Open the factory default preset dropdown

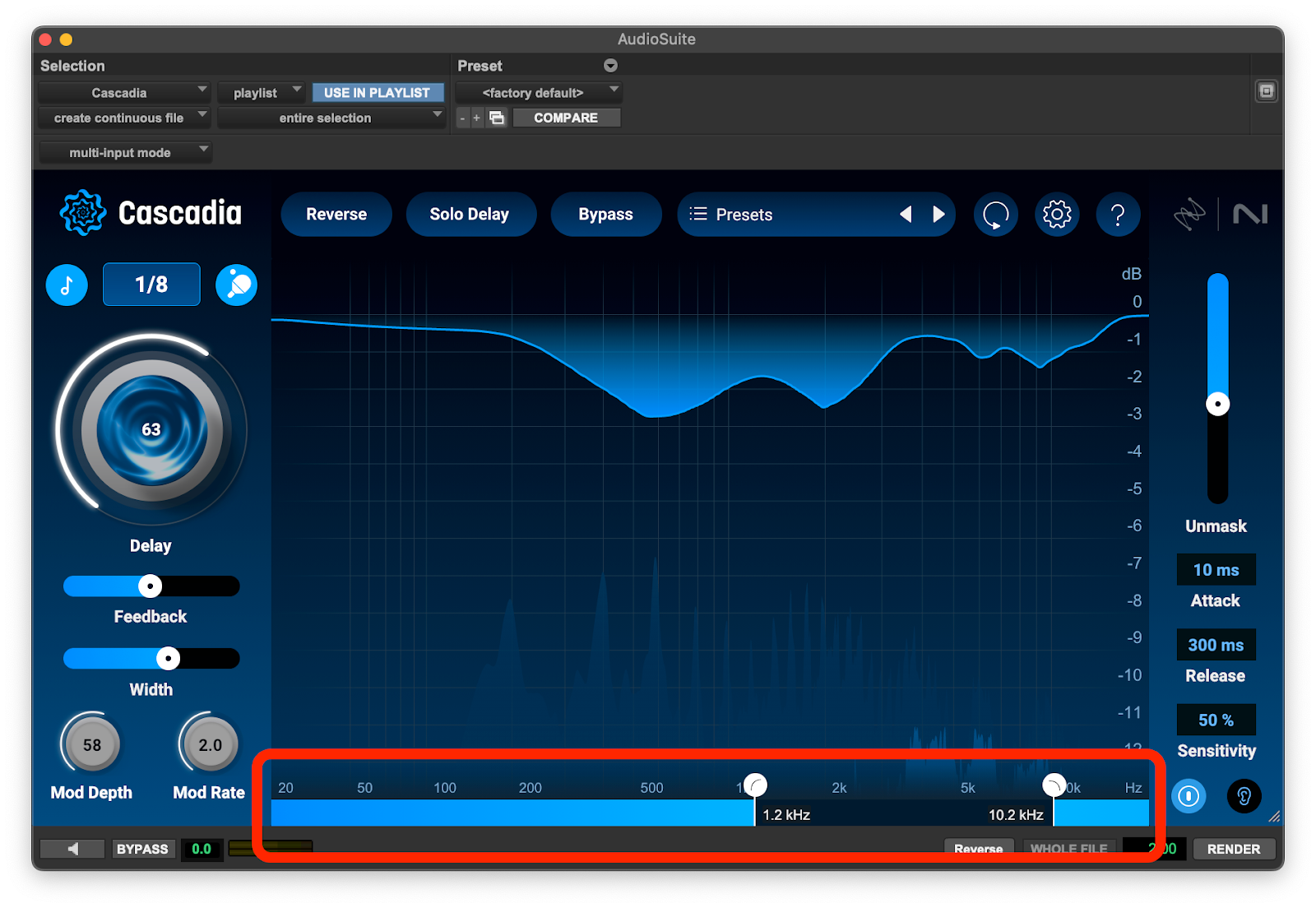(538, 93)
